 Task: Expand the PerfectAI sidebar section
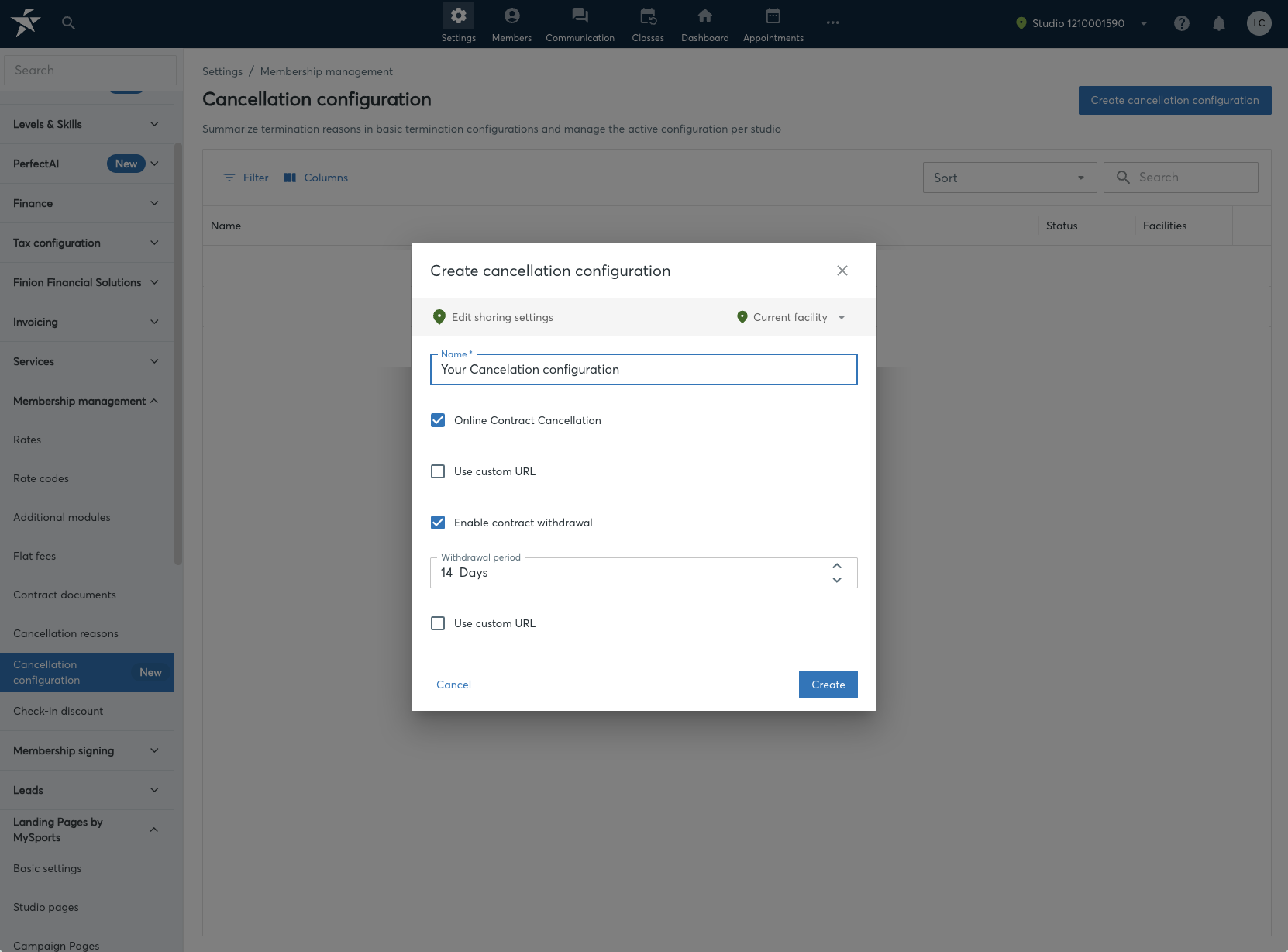pos(87,164)
